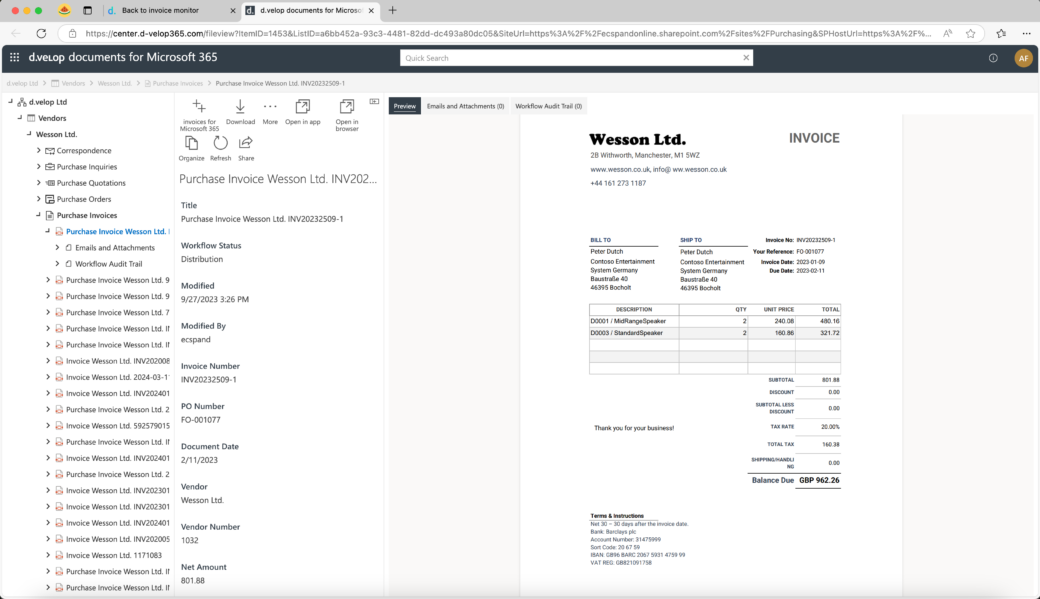Click the d.velop documents for Microsoft 365 title
Screen dimensions: 1040x599
point(123,57)
